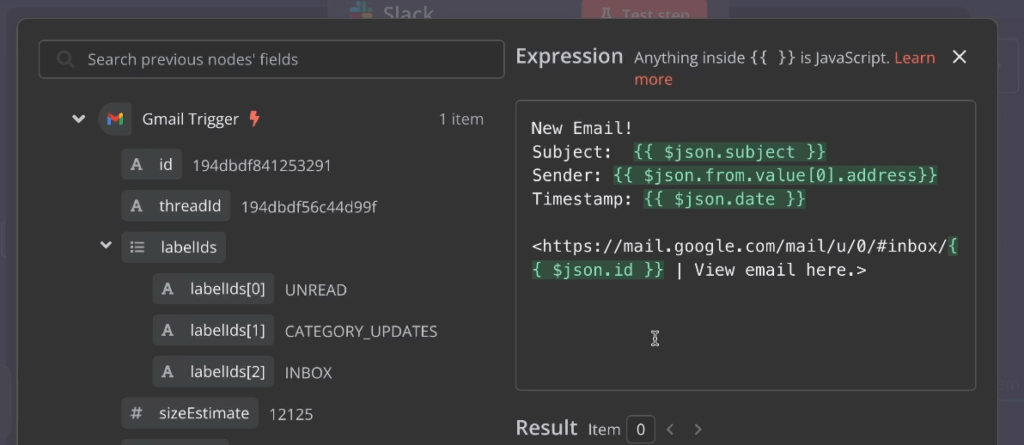Click the Test step button
Screen dimensions: 1024x445
(x=644, y=14)
